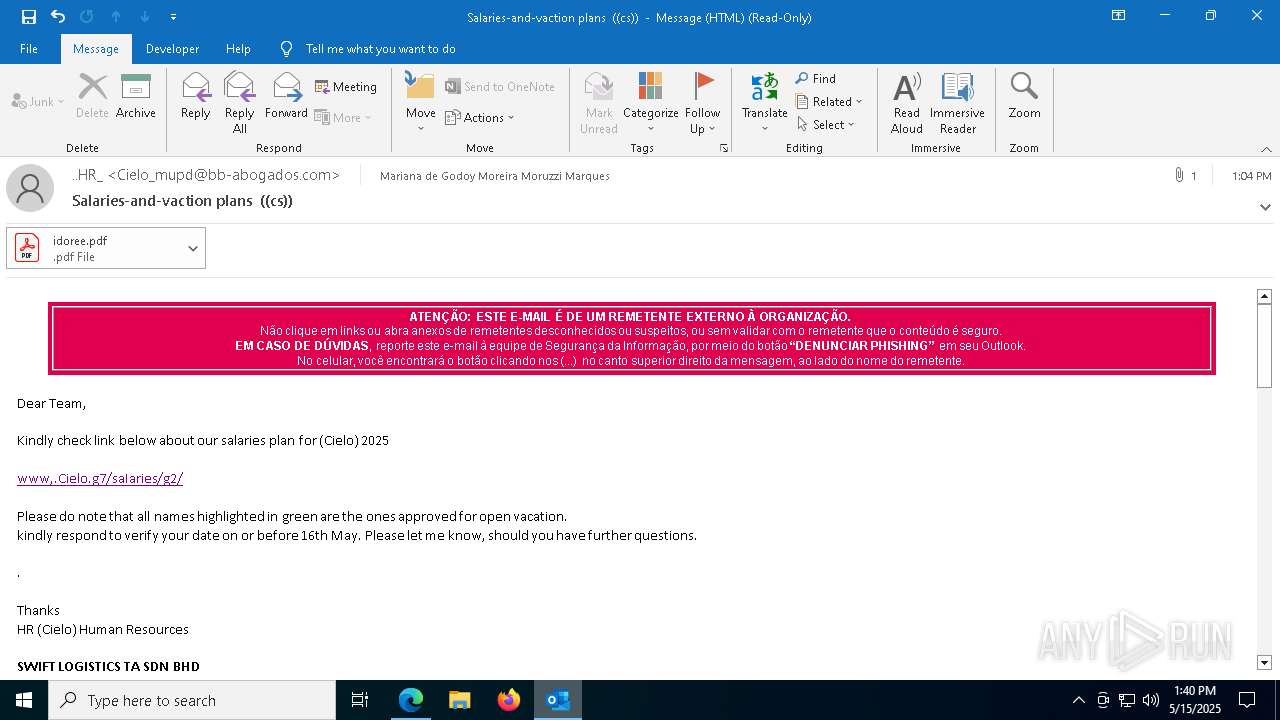Open the Zoom dialog

click(1024, 96)
